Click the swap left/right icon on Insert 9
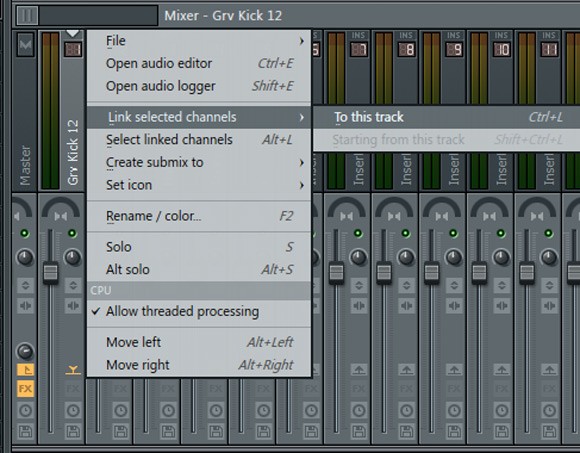This screenshot has height=453, width=580. point(454,306)
